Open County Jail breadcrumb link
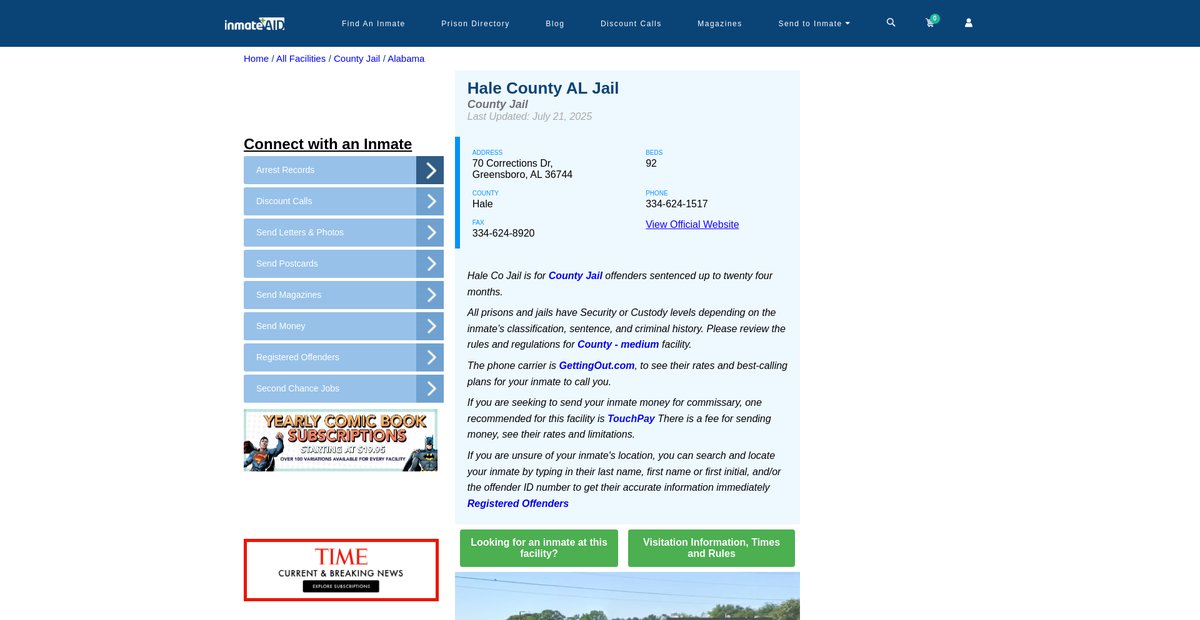 [357, 58]
